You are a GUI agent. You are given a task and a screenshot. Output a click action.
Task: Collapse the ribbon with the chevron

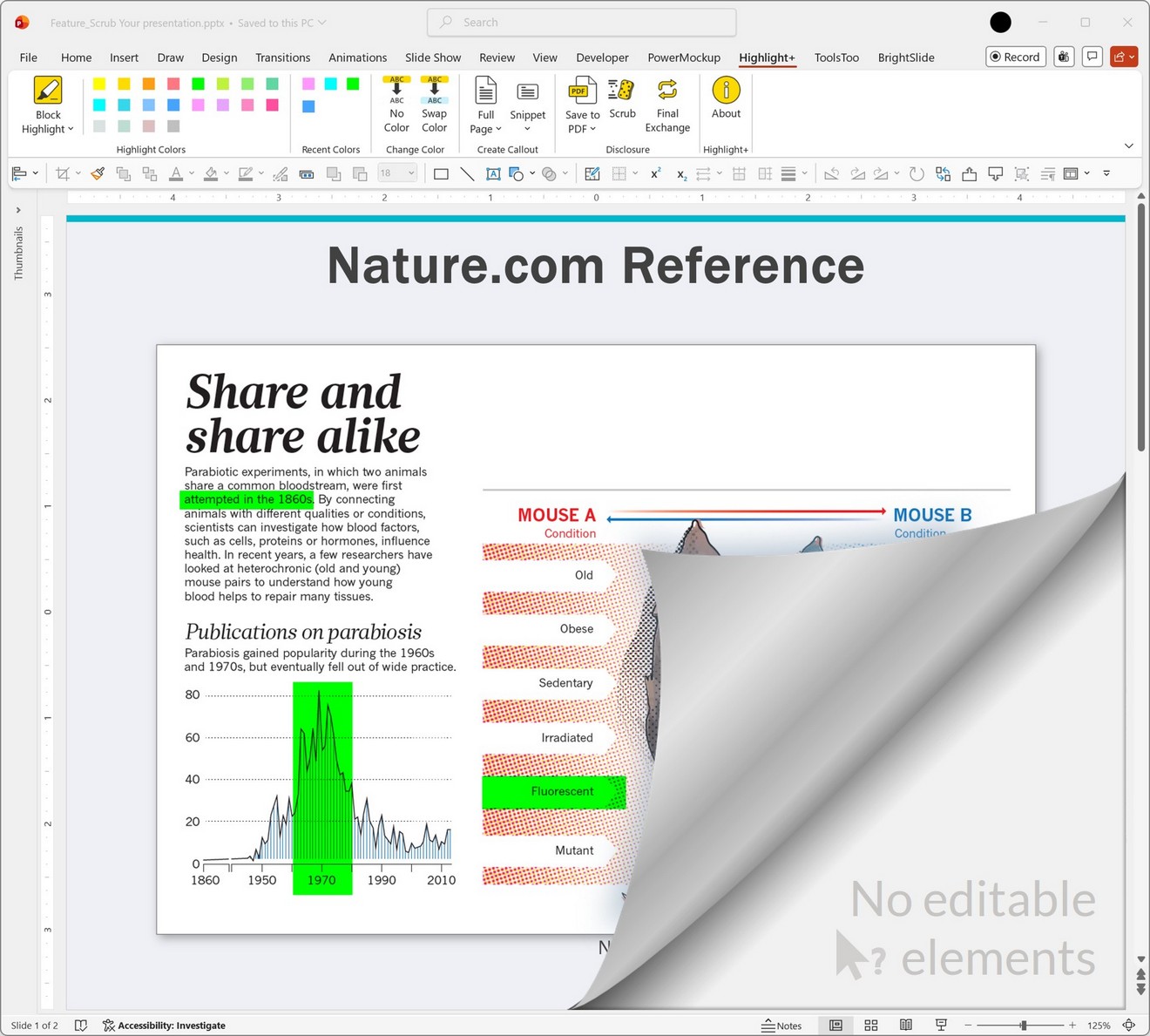(x=1129, y=146)
